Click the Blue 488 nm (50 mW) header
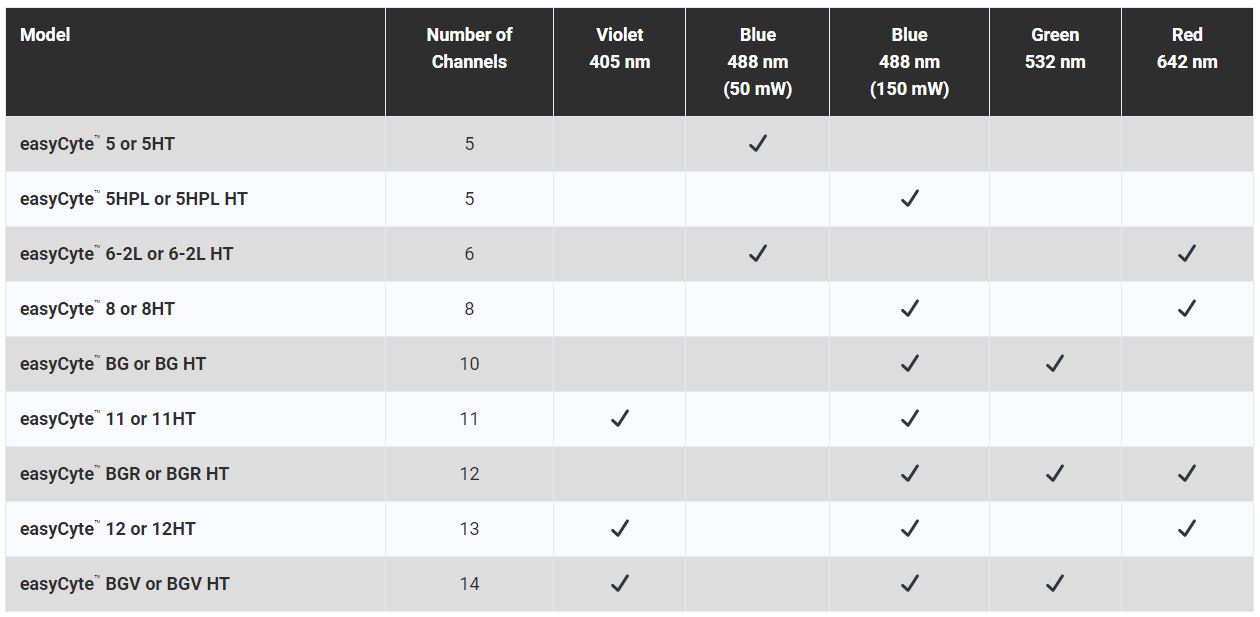1260x617 pixels. coord(757,62)
